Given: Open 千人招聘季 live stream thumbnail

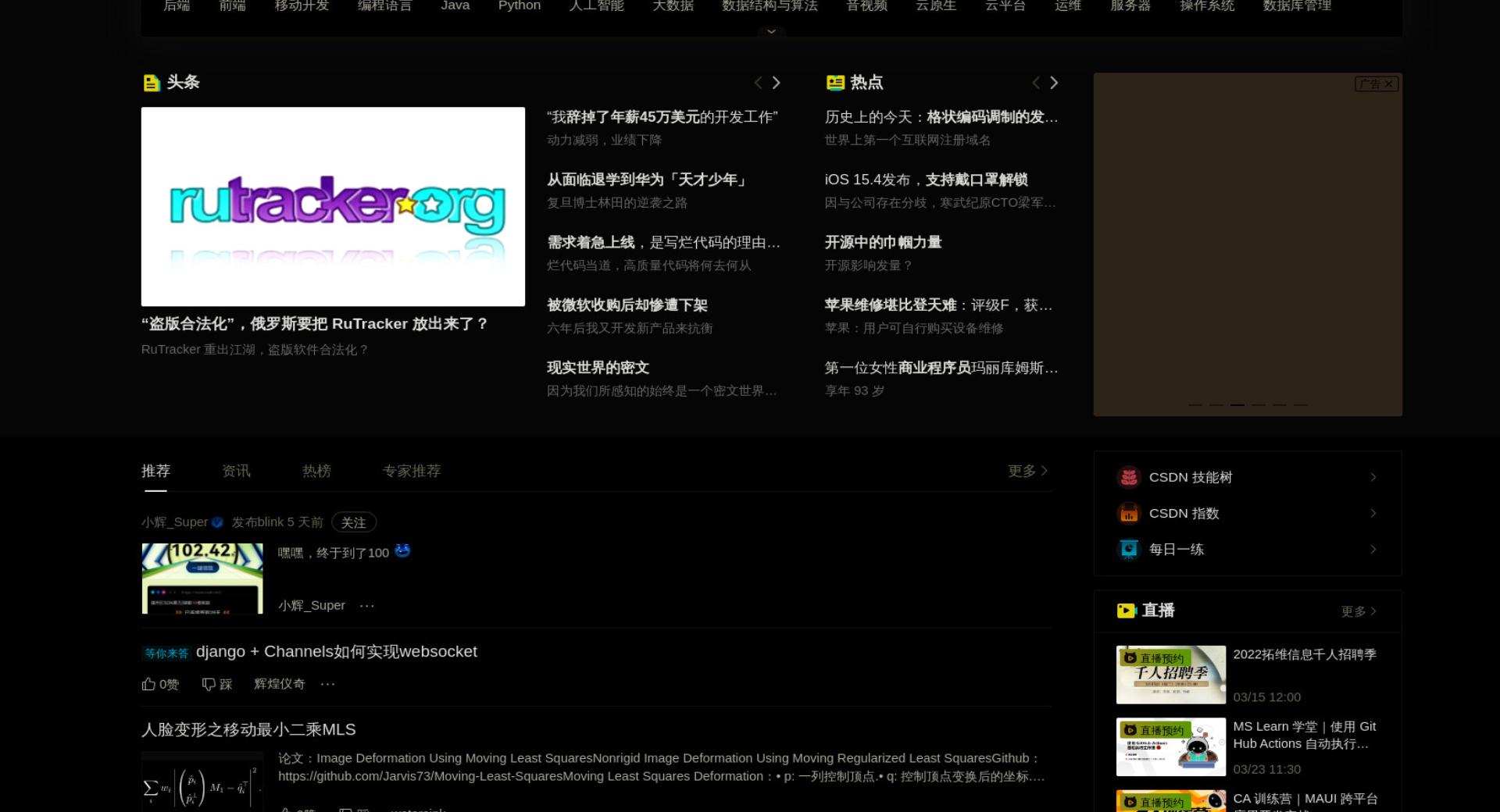Looking at the screenshot, I should 1171,675.
